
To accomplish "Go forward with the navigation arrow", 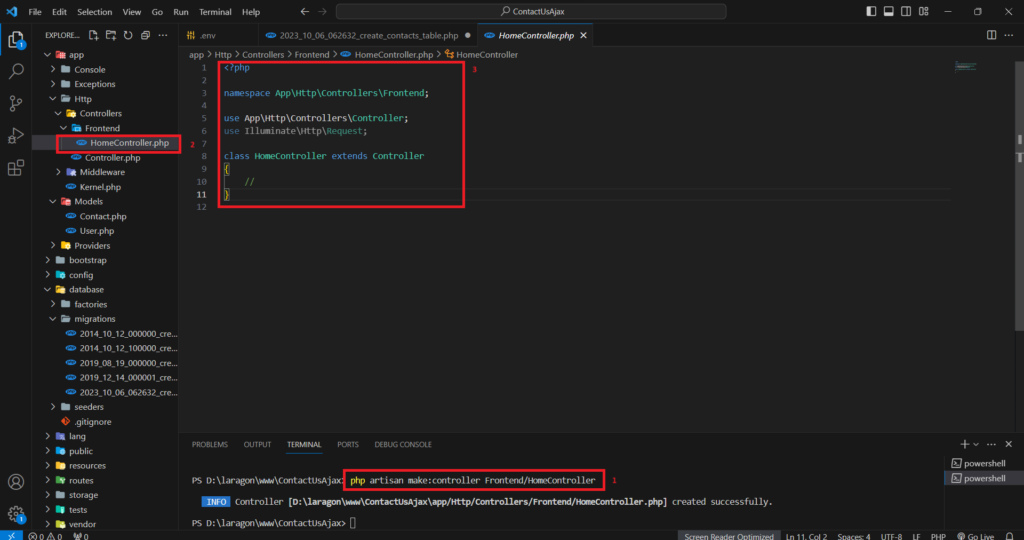I will 322,12.
